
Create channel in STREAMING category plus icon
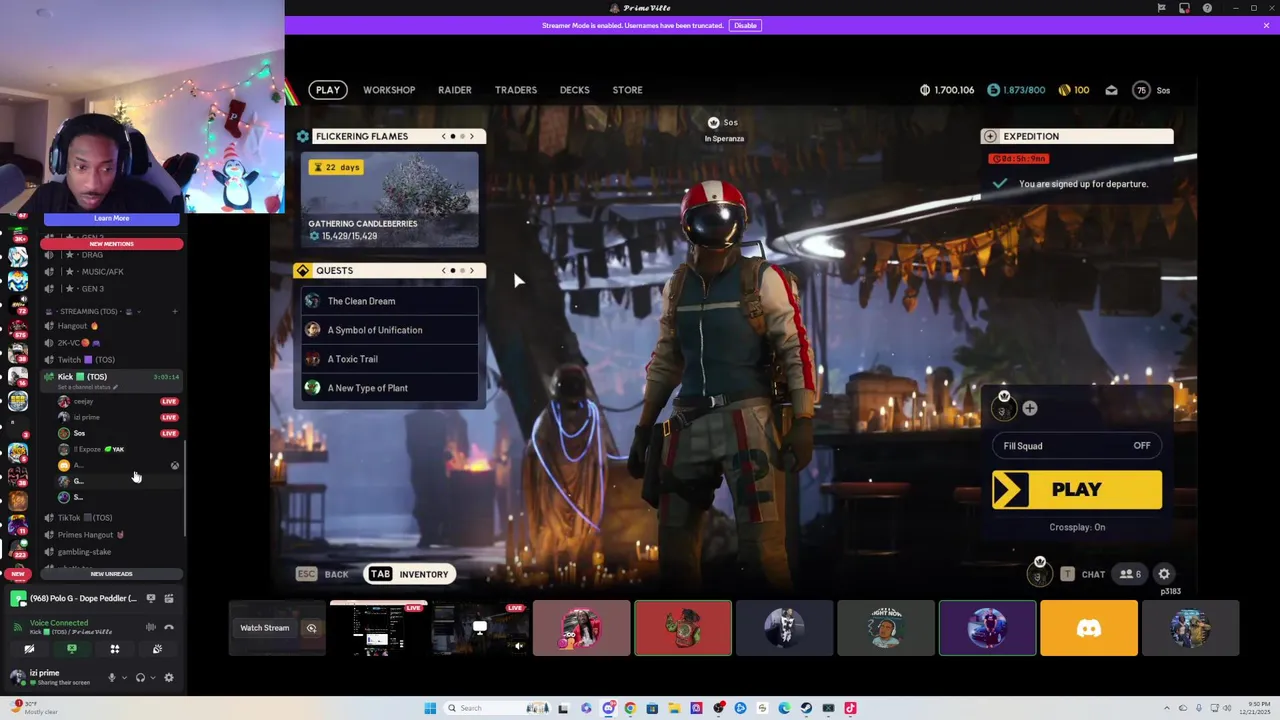174,311
